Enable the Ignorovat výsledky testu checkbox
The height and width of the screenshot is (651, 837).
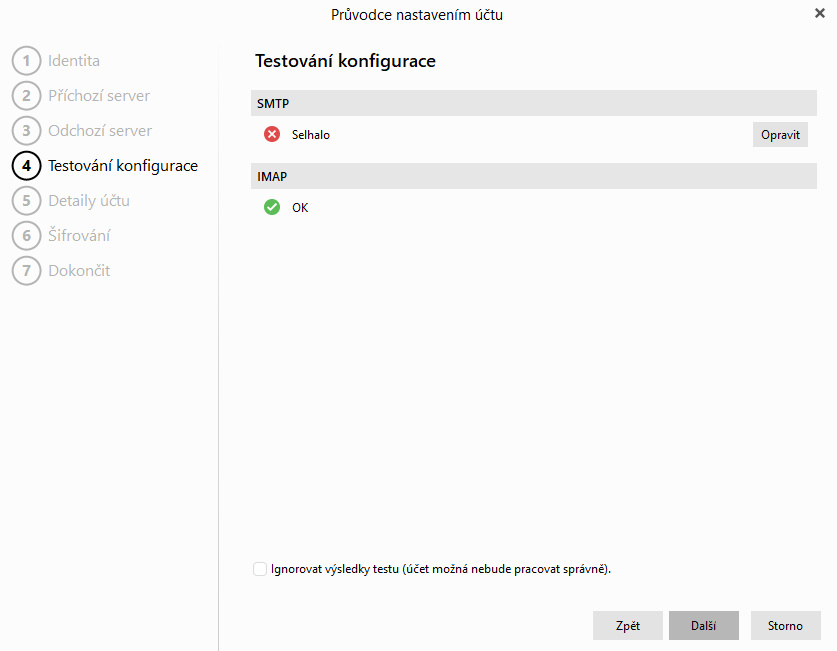[261, 569]
